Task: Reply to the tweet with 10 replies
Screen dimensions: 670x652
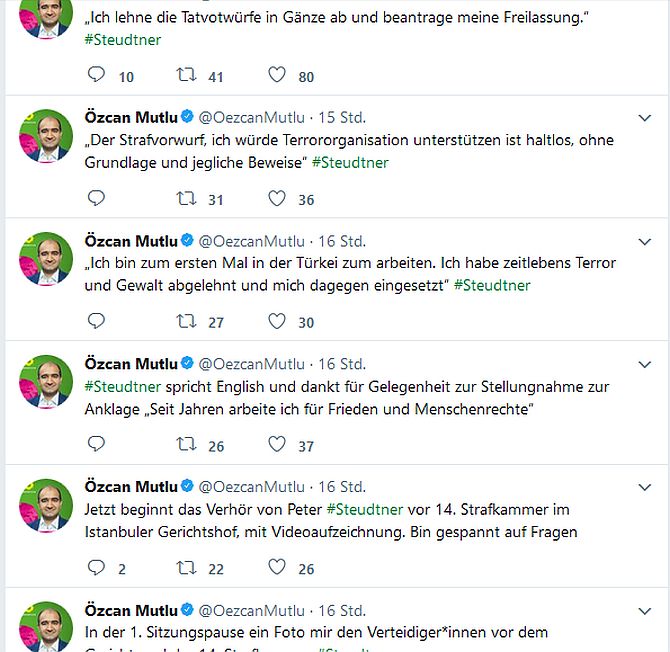Action: tap(97, 76)
